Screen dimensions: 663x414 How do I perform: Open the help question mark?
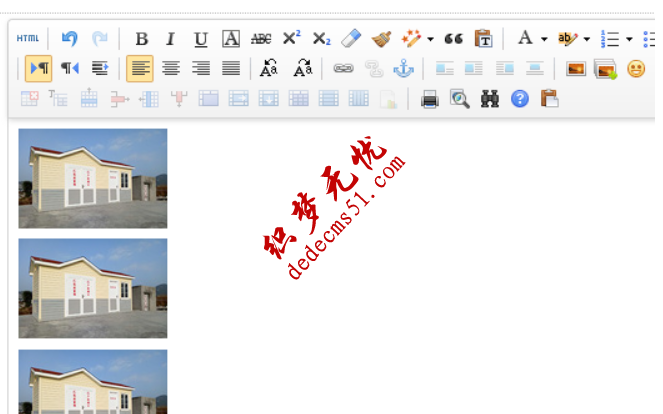click(520, 99)
